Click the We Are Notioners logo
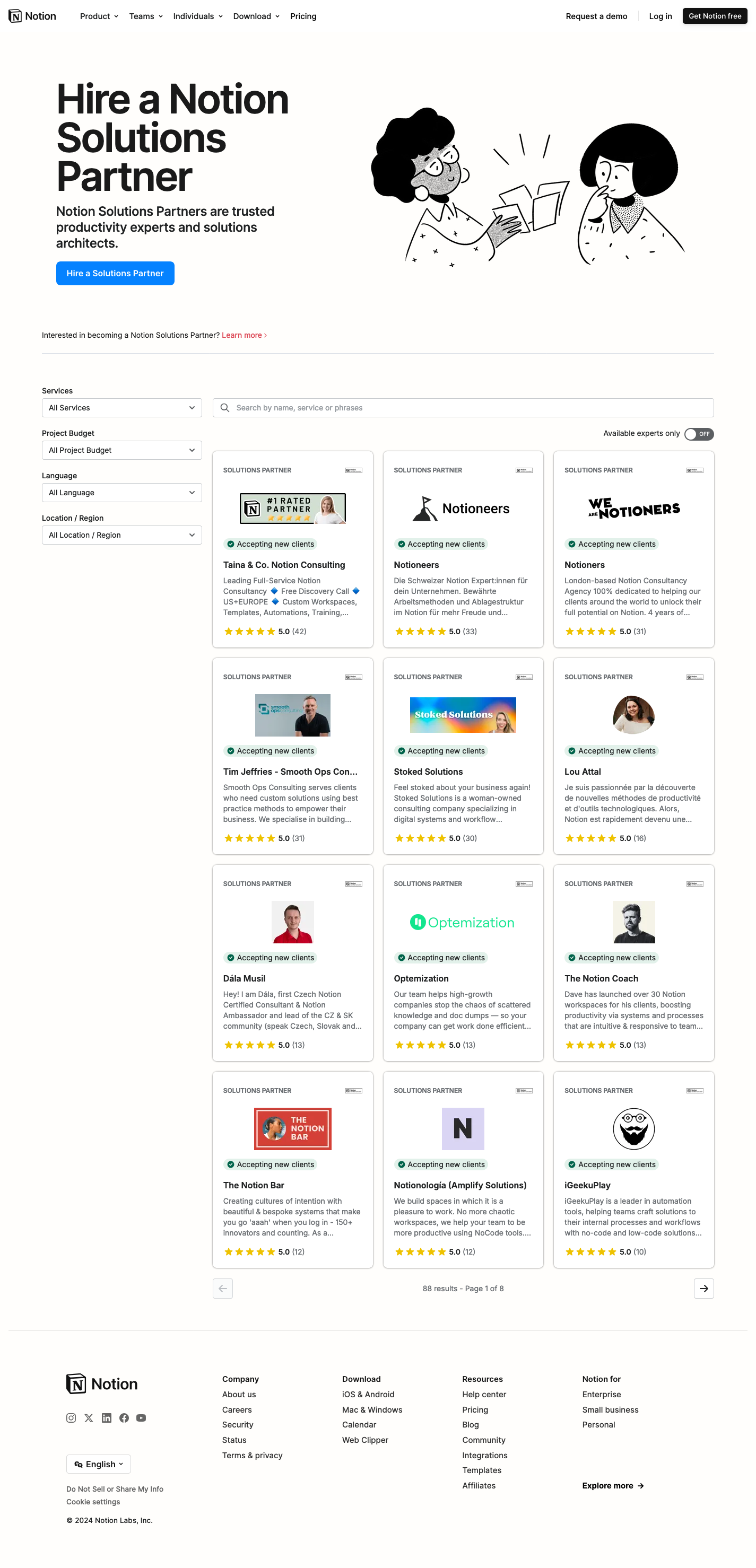Viewport: 756px width, 1568px height. pos(633,508)
